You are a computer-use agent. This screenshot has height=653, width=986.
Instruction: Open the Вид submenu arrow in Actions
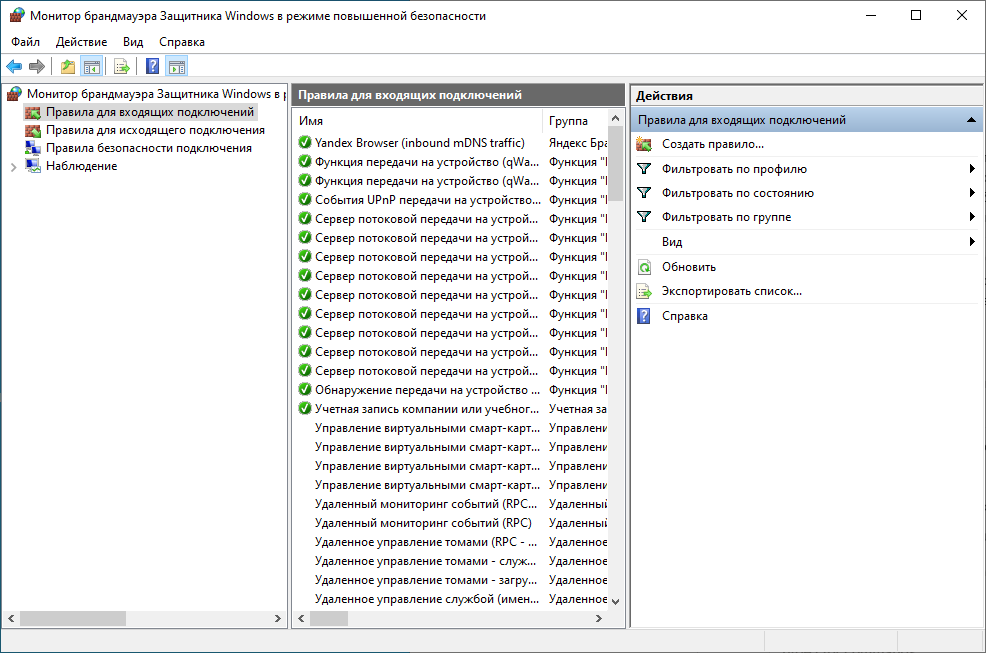click(972, 242)
